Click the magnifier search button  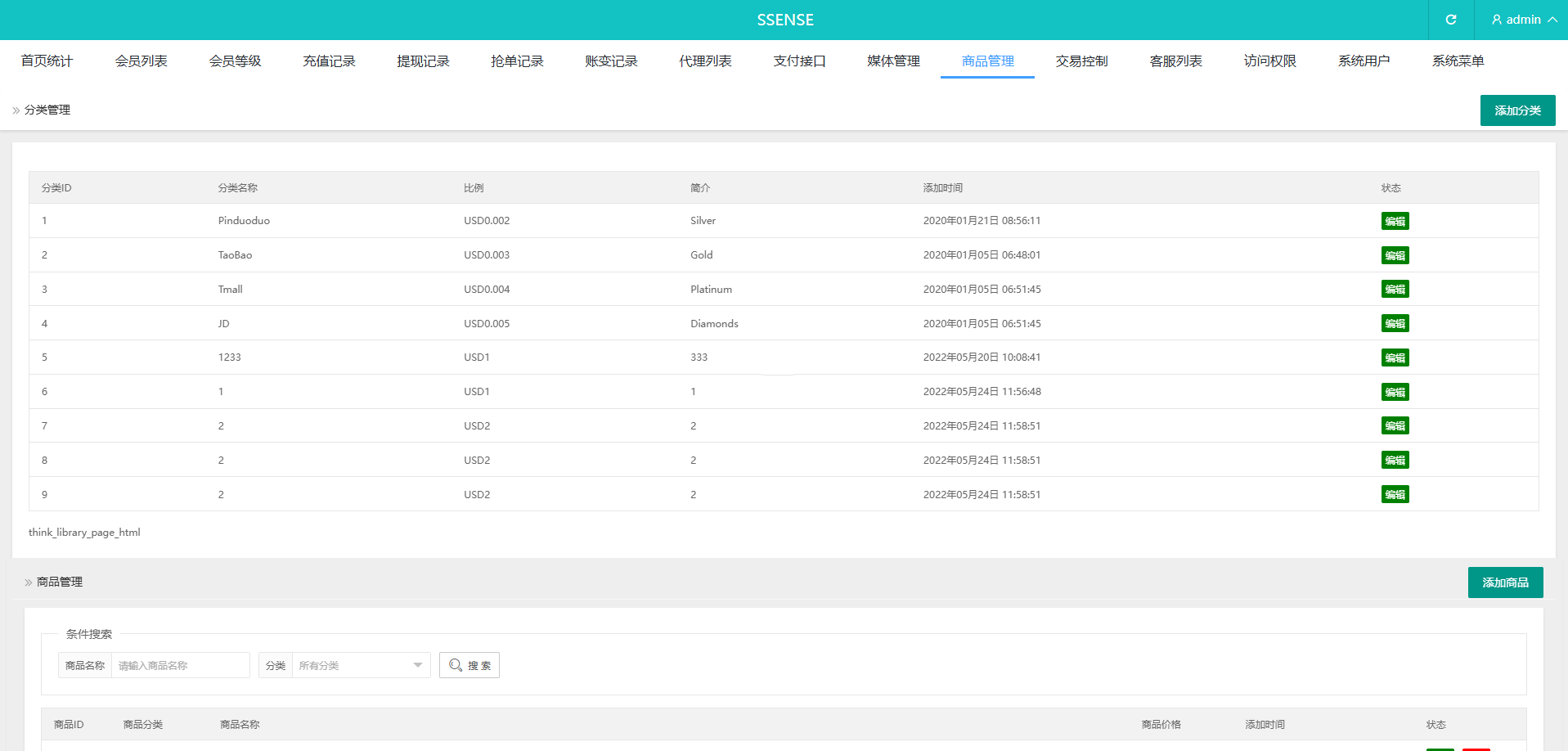[x=470, y=665]
